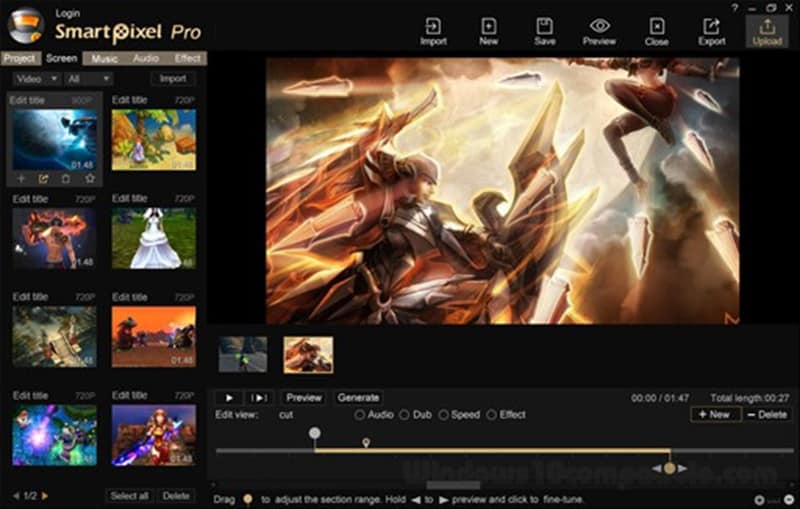Add selected clip with the plus icon
This screenshot has height=509, width=800.
click(21, 179)
